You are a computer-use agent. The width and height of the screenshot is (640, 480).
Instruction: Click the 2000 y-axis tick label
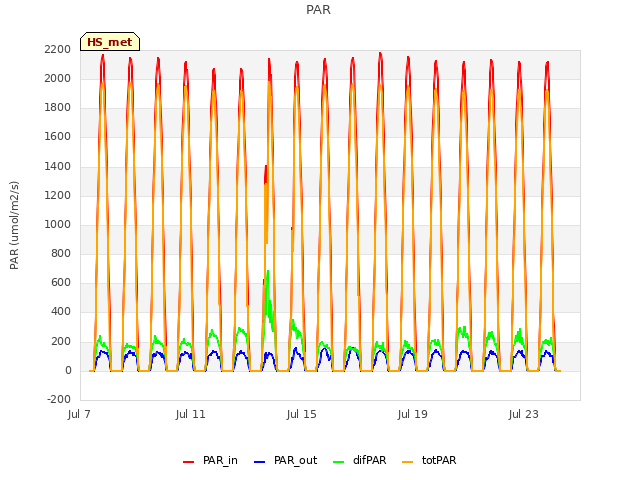pos(58,78)
